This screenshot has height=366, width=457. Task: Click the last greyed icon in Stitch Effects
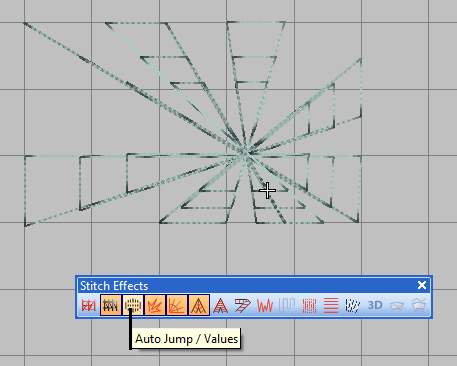coord(419,305)
